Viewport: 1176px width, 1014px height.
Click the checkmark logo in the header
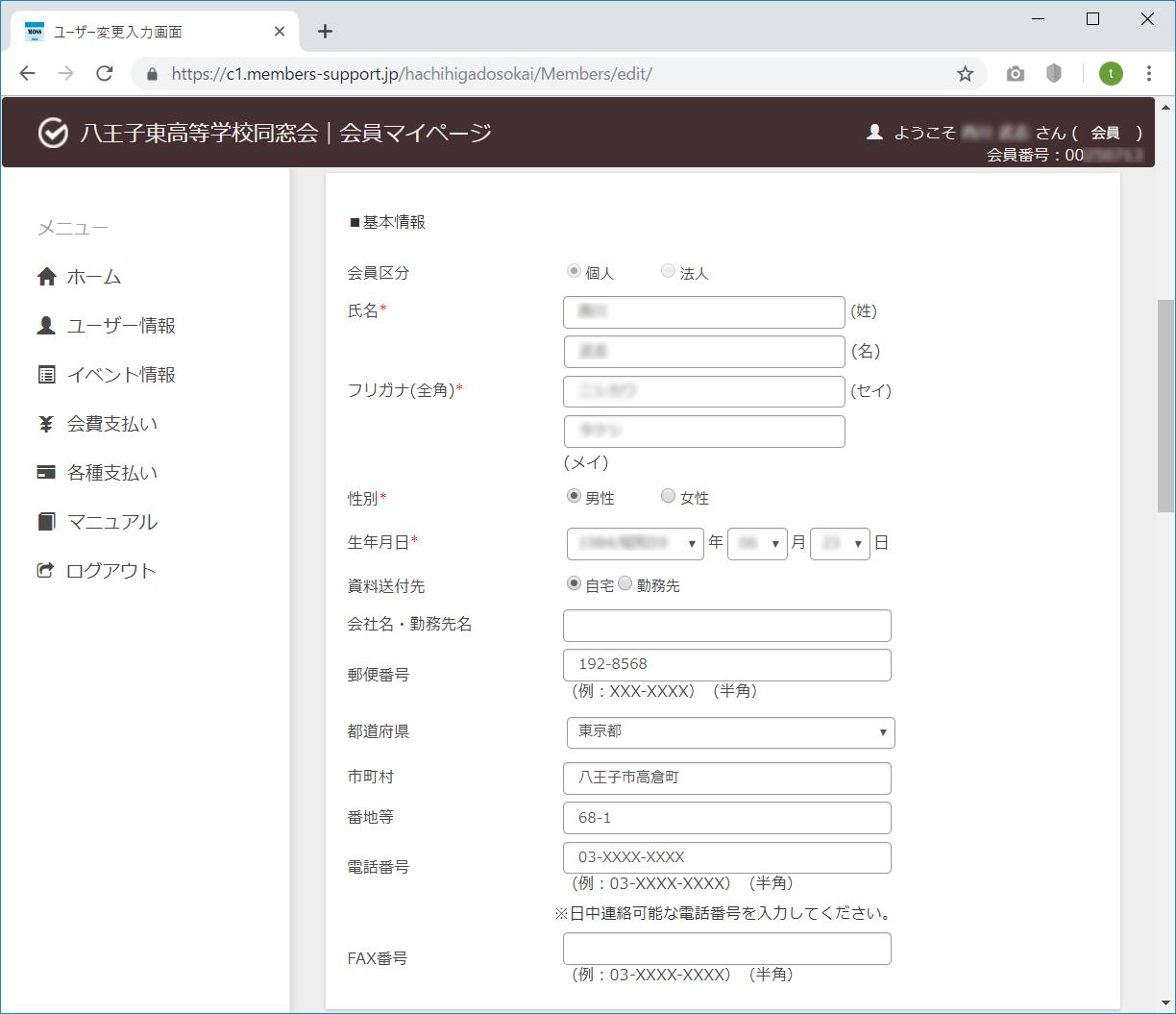53,133
